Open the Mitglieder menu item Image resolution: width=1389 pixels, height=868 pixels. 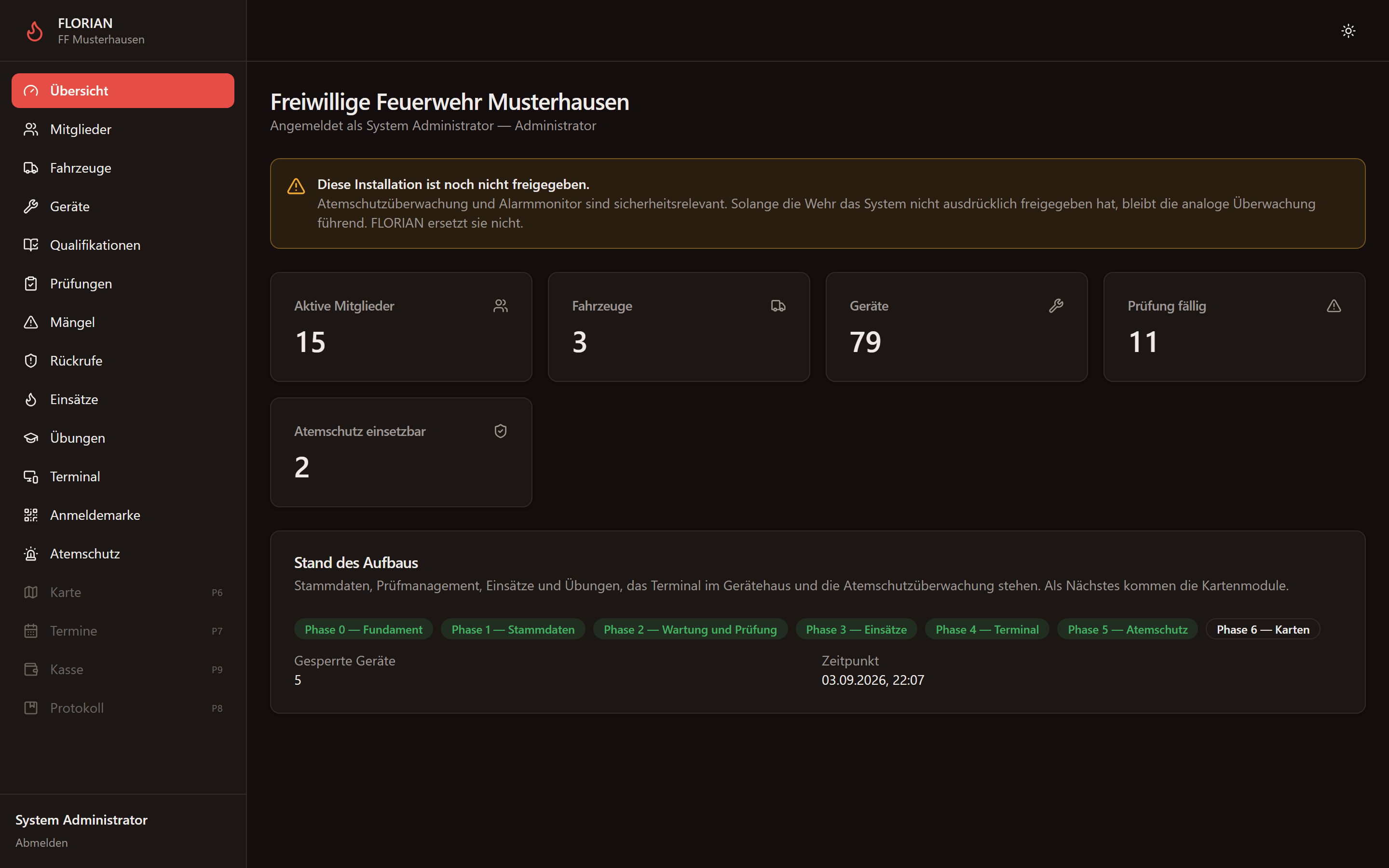(123, 129)
